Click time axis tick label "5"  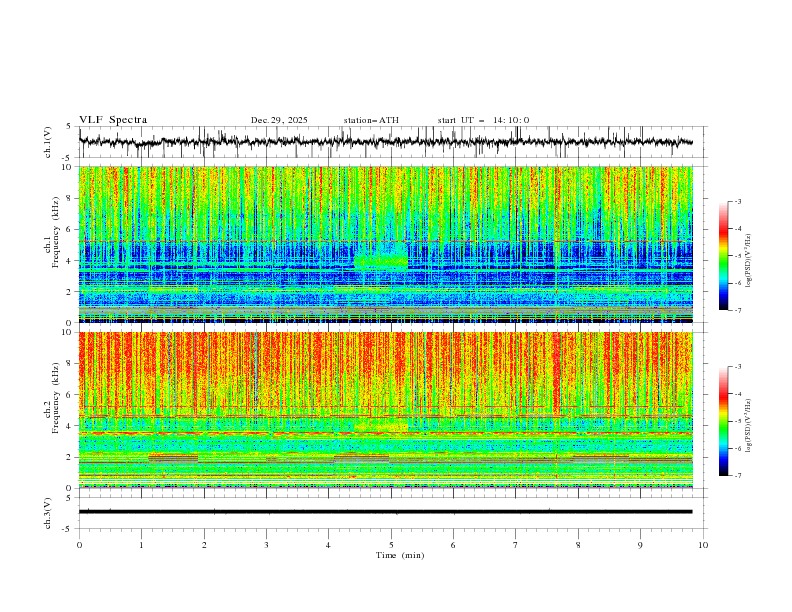(391, 545)
